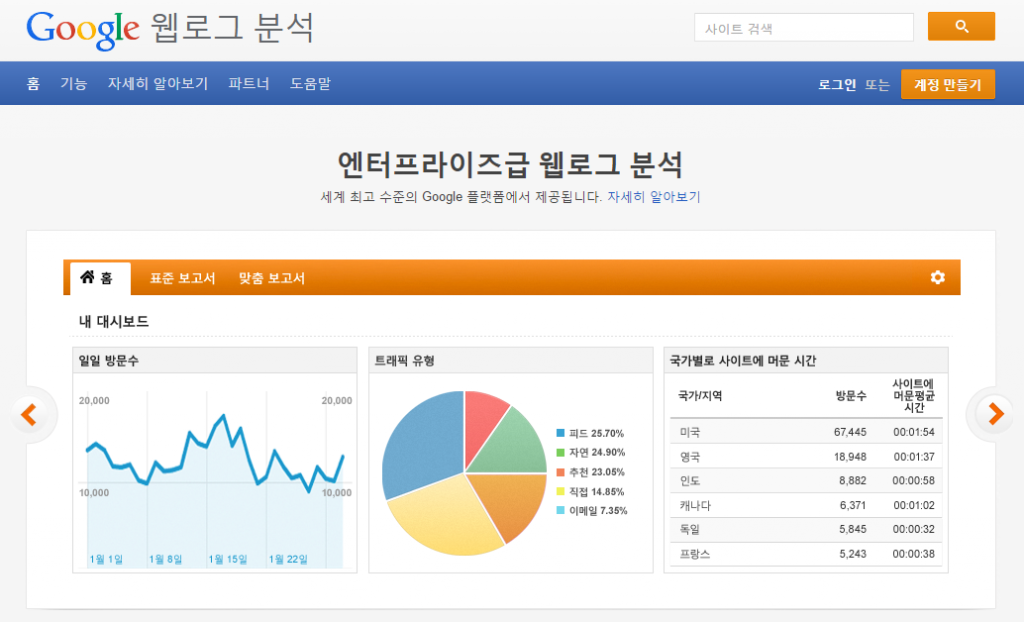Click the house icon on the 홈 tab
The width and height of the screenshot is (1024, 622).
(87, 277)
